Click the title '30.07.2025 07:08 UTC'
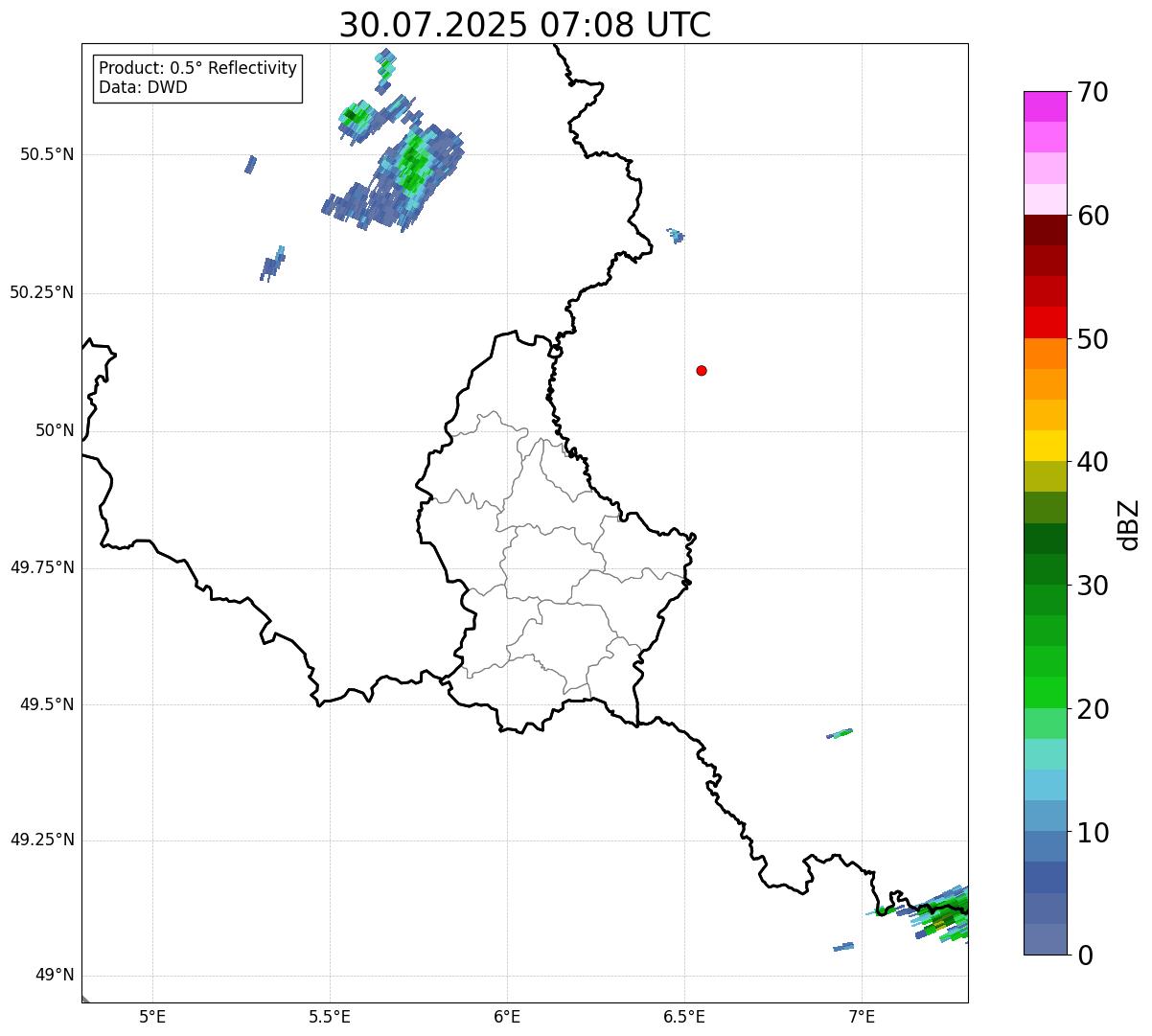1152x1036 pixels. pyautogui.click(x=525, y=25)
